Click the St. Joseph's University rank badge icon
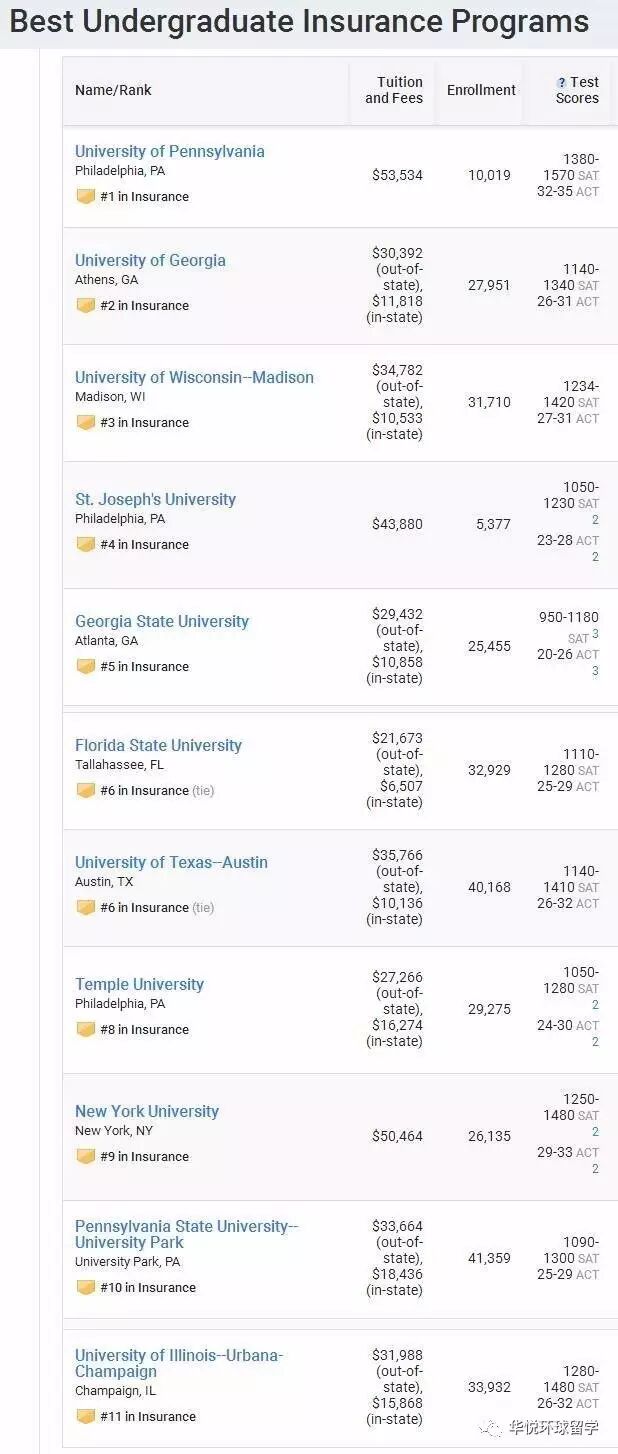Viewport: 618px width, 1454px height. (86, 545)
